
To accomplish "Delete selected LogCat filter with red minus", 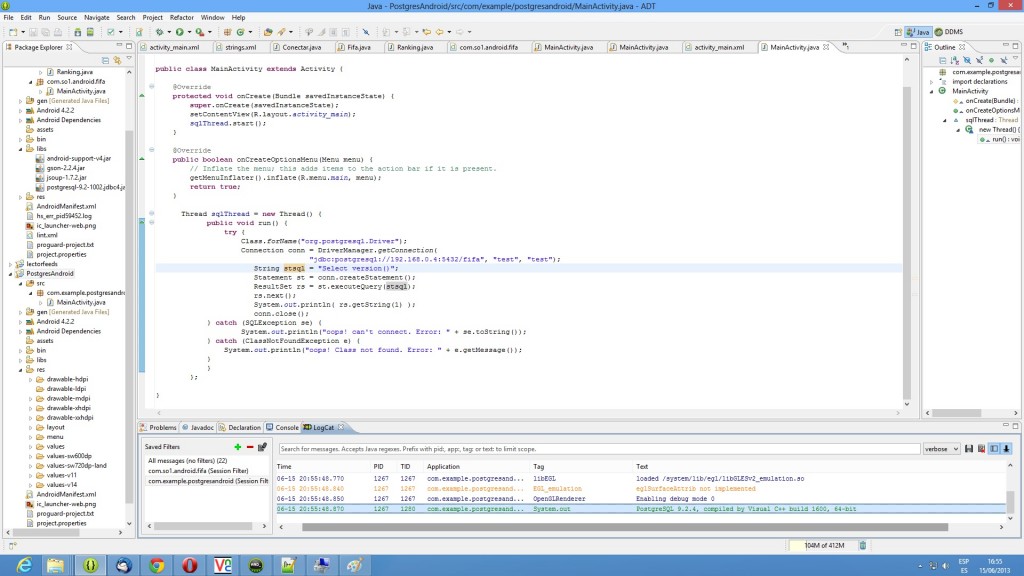I will (x=250, y=447).
